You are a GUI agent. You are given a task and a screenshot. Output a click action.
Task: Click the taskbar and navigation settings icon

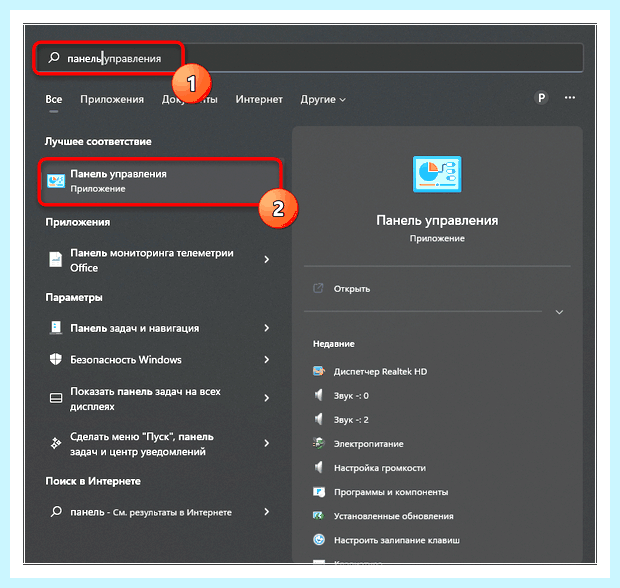click(x=56, y=328)
